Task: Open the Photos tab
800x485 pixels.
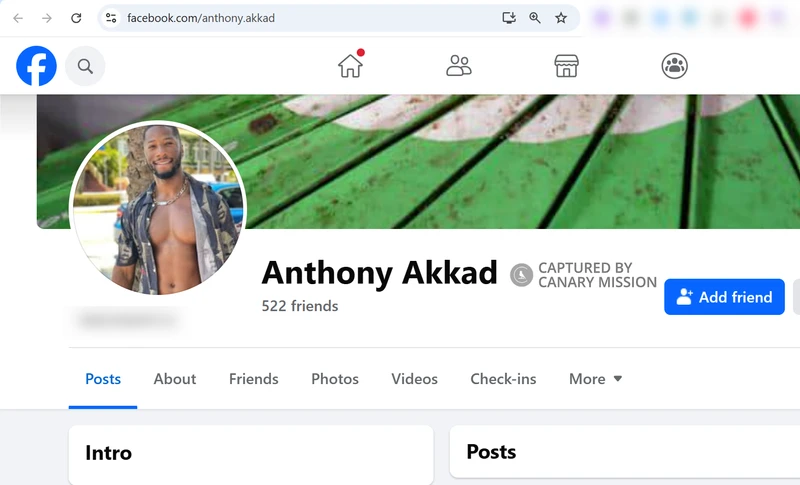Action: [335, 379]
